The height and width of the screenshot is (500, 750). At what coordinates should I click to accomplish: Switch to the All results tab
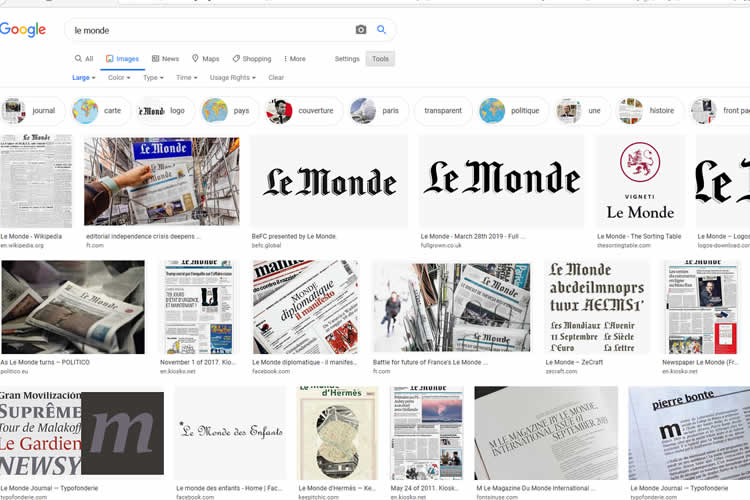click(x=84, y=59)
